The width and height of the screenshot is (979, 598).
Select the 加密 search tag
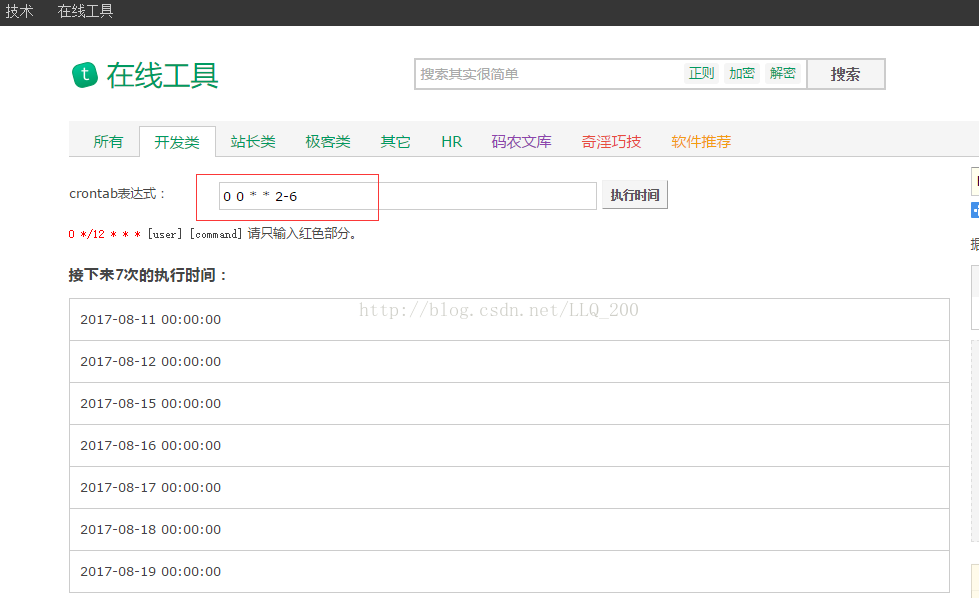[742, 74]
